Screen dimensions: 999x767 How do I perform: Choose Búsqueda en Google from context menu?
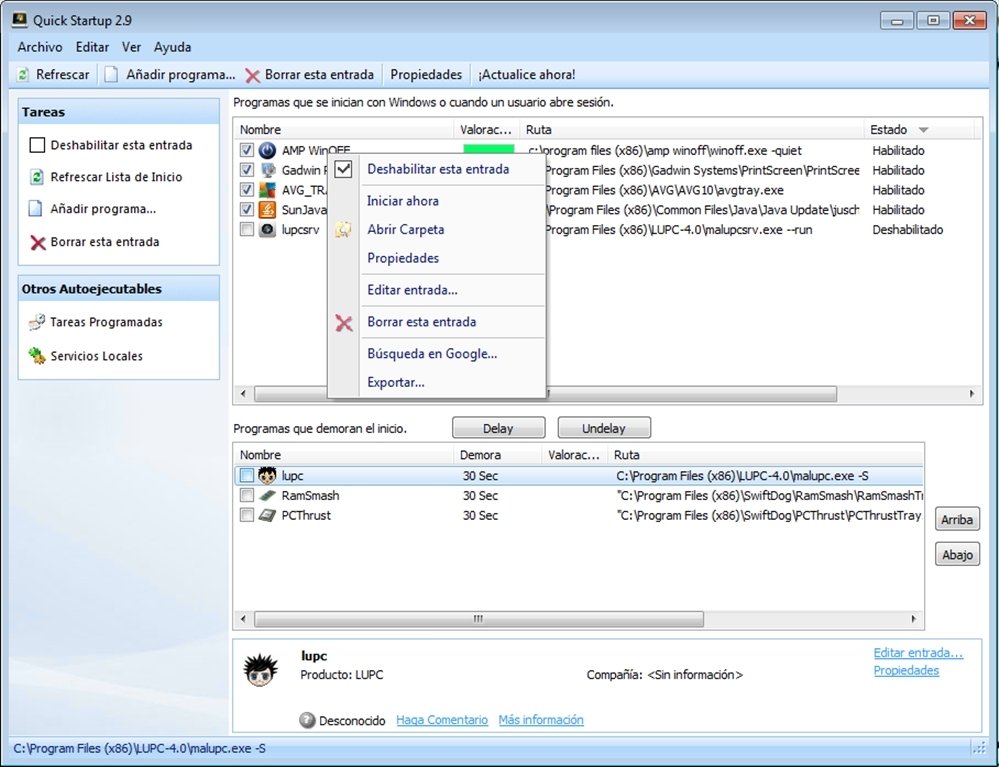pyautogui.click(x=432, y=354)
